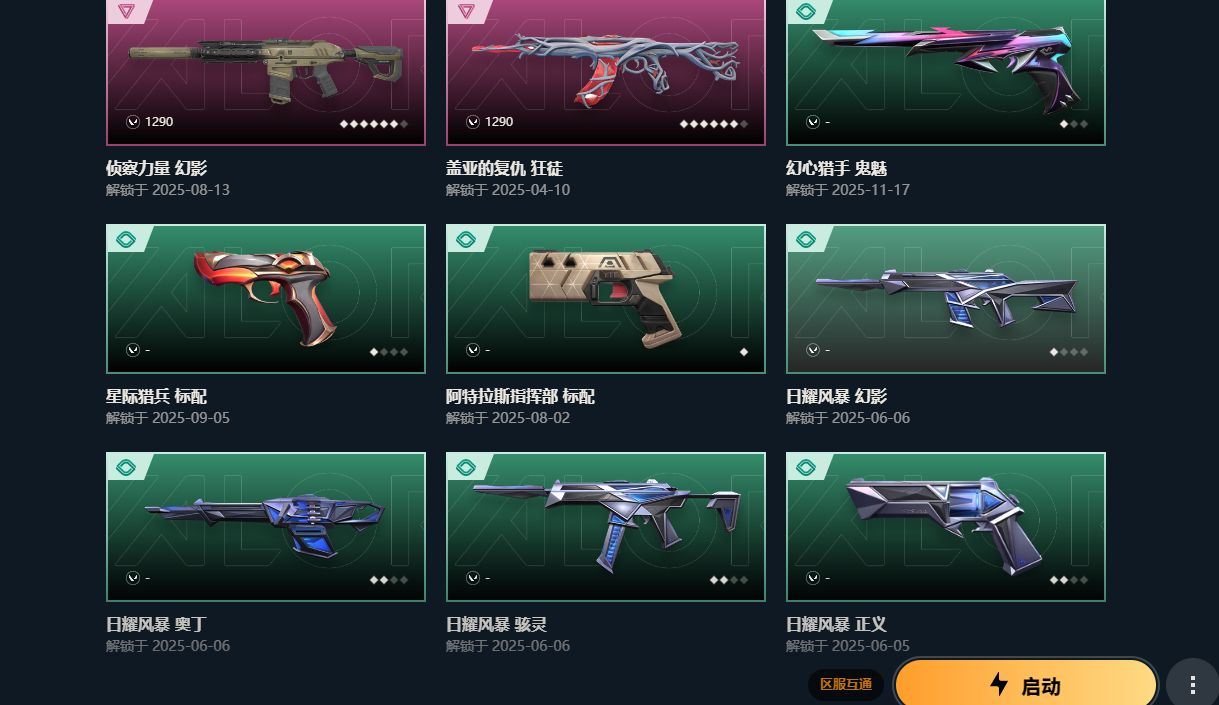Click the 日耀风暴 骇灵 title text
The width and height of the screenshot is (1219, 705).
click(496, 625)
